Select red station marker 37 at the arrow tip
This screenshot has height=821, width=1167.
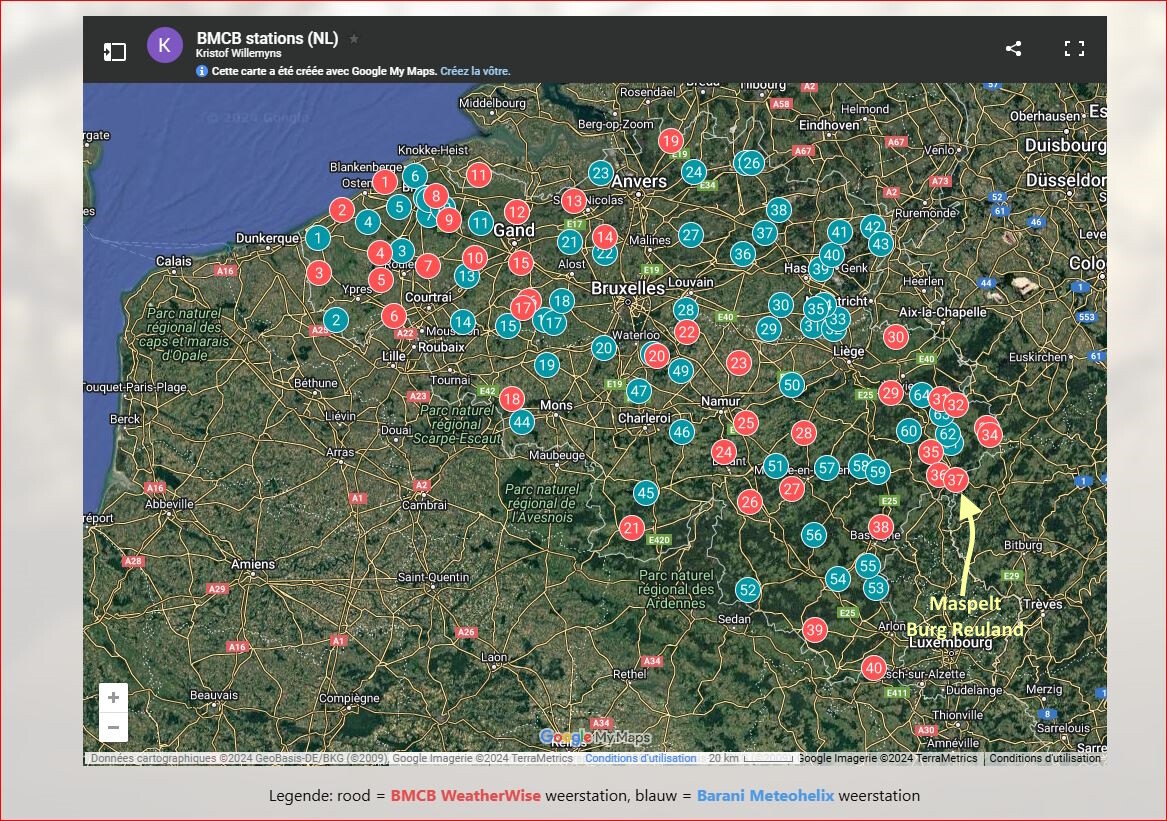click(956, 480)
